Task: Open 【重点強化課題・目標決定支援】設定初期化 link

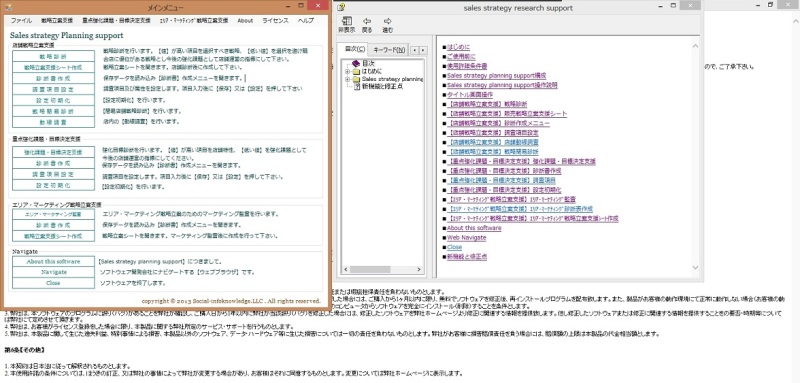Action: tap(504, 190)
